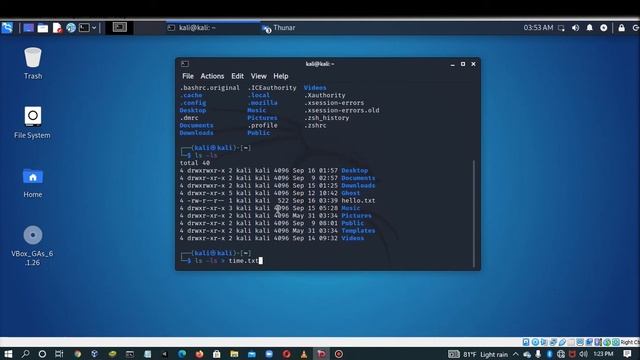
Task: Click the terminal vertical scrollbar
Action: [473, 213]
